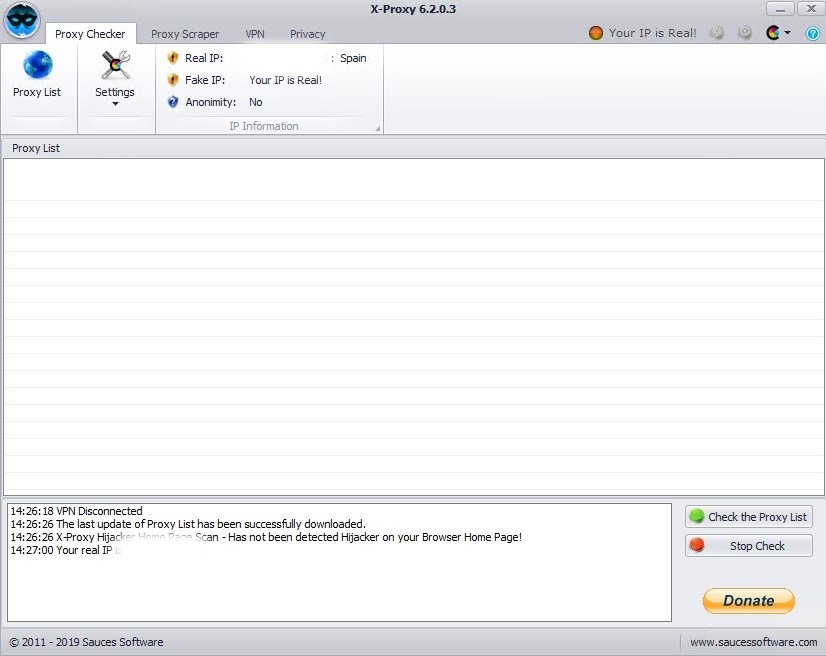Switch to the Proxy Checker tab
This screenshot has height=656, width=826.
coord(90,34)
